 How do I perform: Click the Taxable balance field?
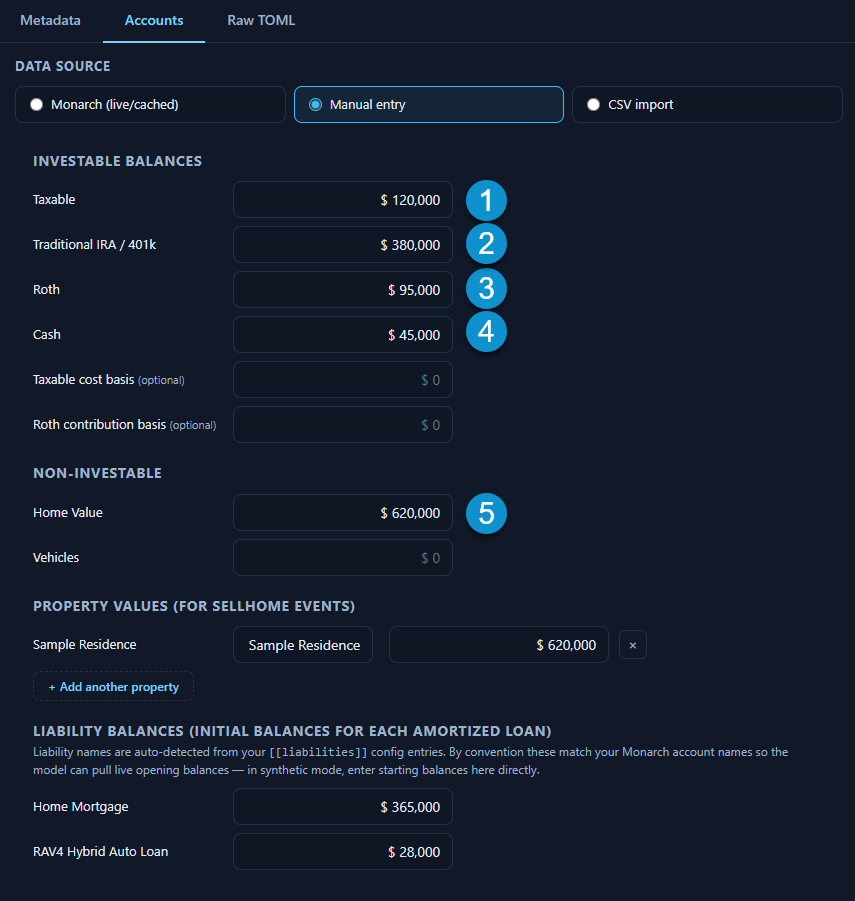pyautogui.click(x=343, y=200)
